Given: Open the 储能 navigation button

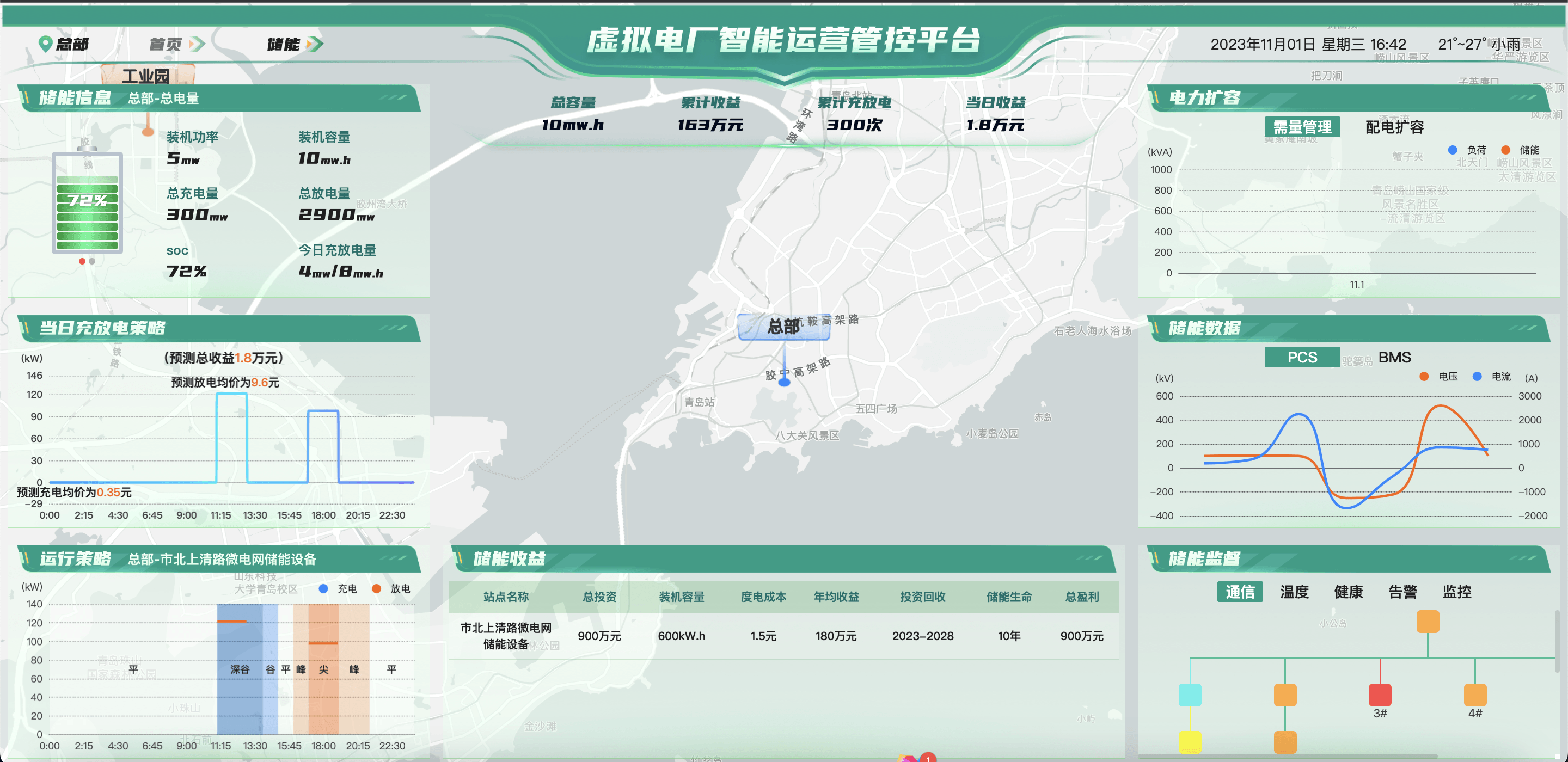Looking at the screenshot, I should pos(295,44).
